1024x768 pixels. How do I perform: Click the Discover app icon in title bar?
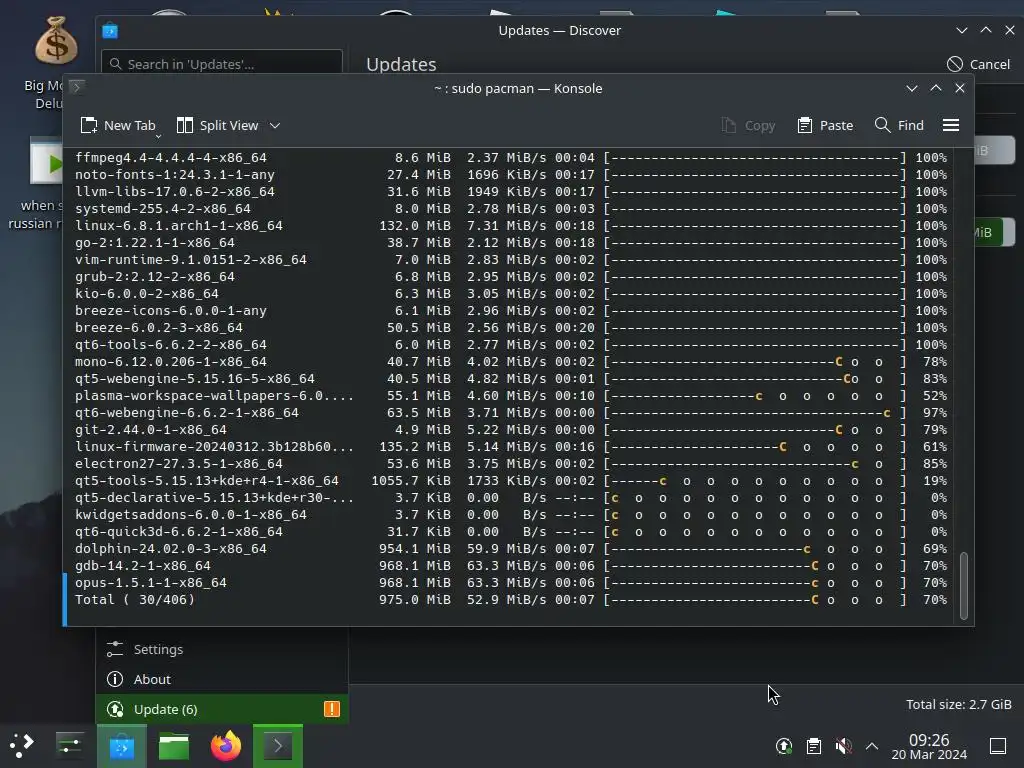110,31
